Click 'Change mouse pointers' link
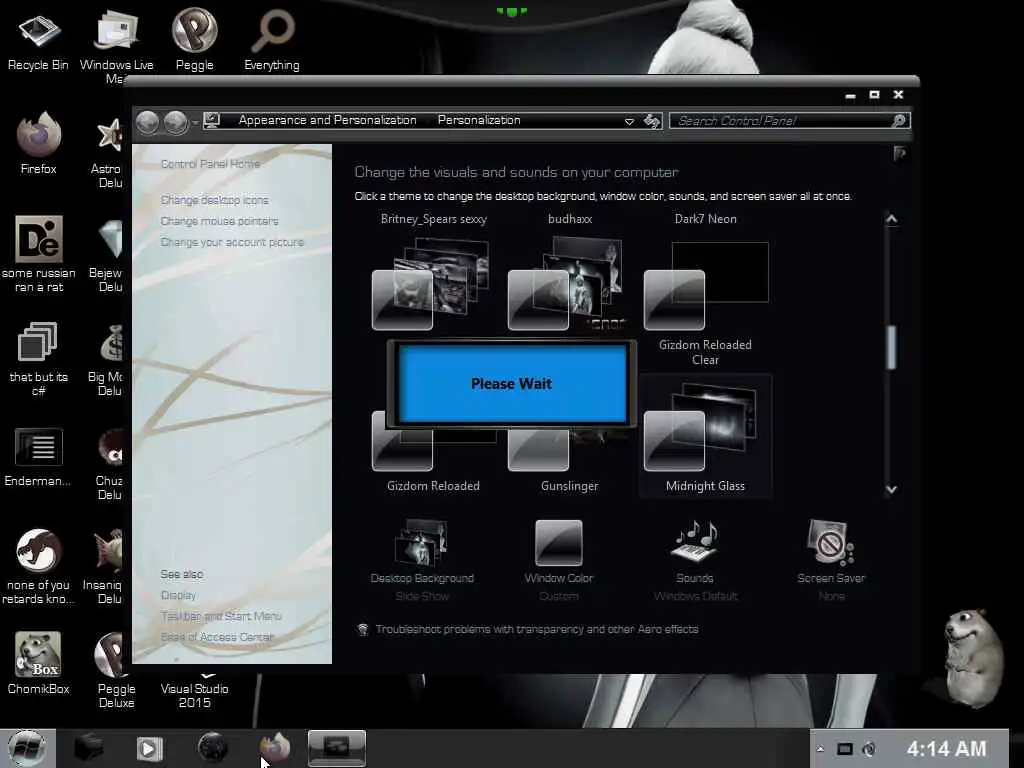 click(x=219, y=221)
